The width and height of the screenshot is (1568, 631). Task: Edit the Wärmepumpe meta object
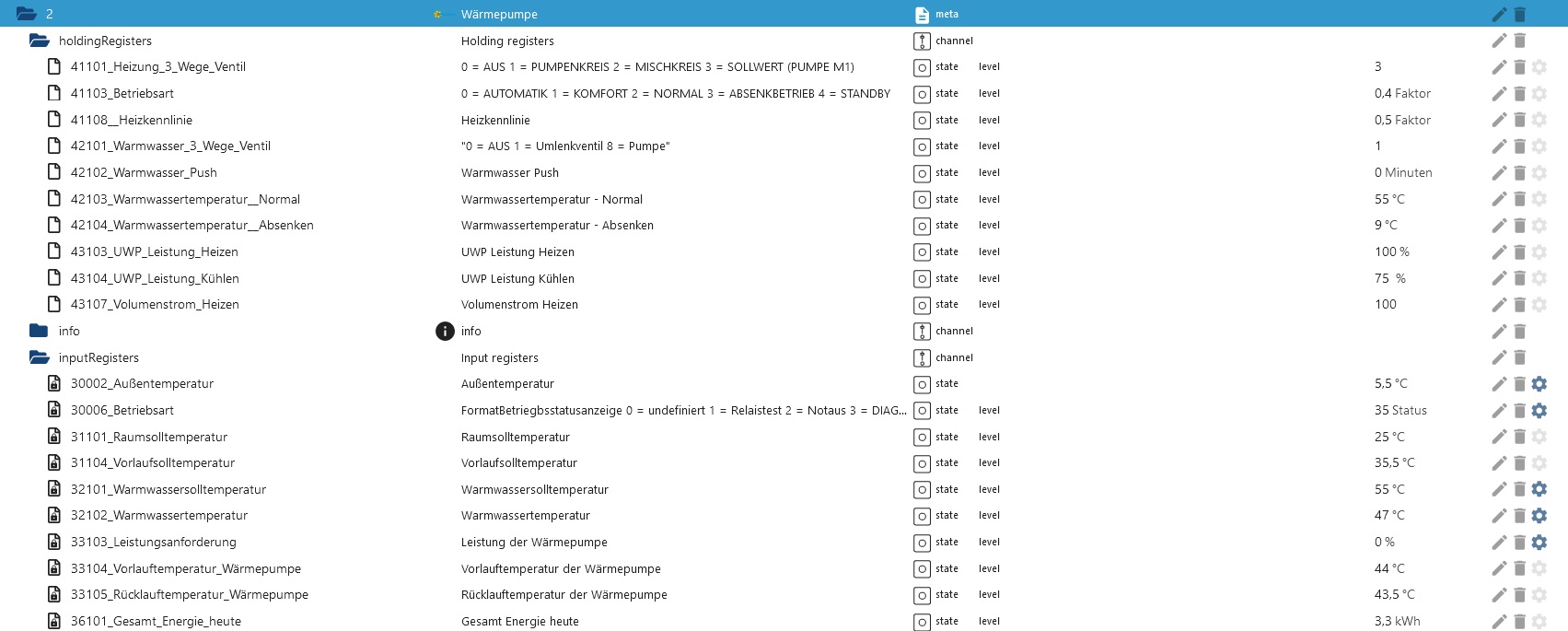1499,14
